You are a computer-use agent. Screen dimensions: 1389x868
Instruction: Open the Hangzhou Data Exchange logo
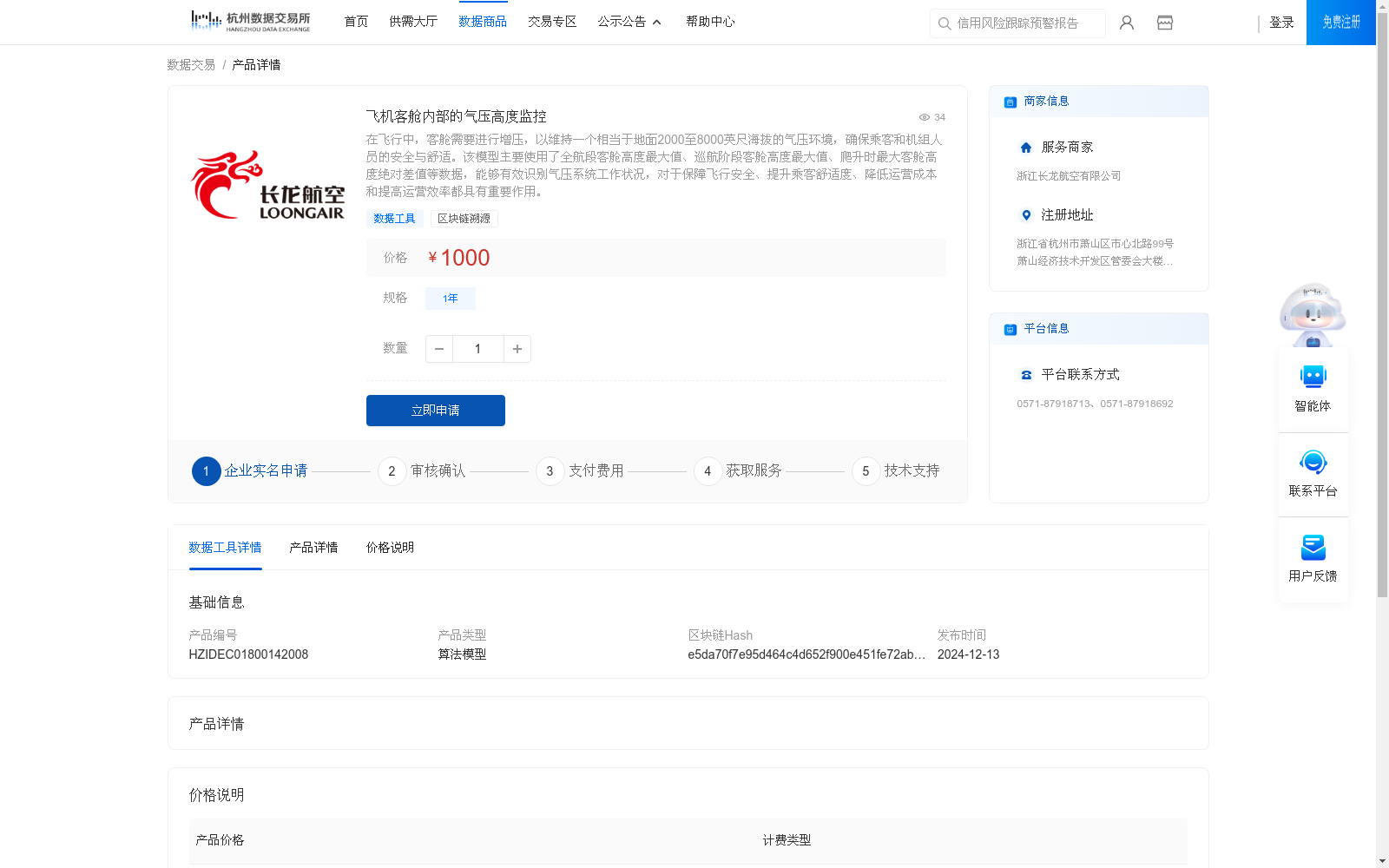coord(250,22)
